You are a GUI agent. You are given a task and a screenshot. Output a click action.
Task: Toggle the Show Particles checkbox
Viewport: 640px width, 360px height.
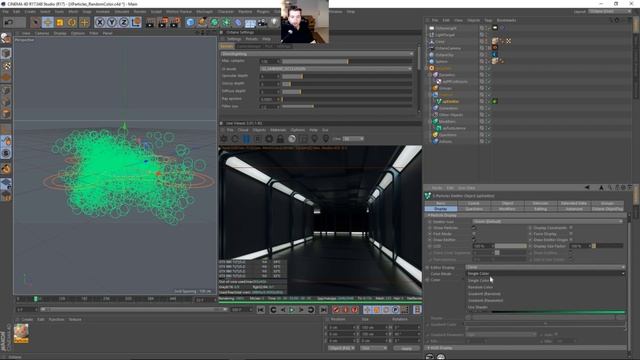[474, 228]
